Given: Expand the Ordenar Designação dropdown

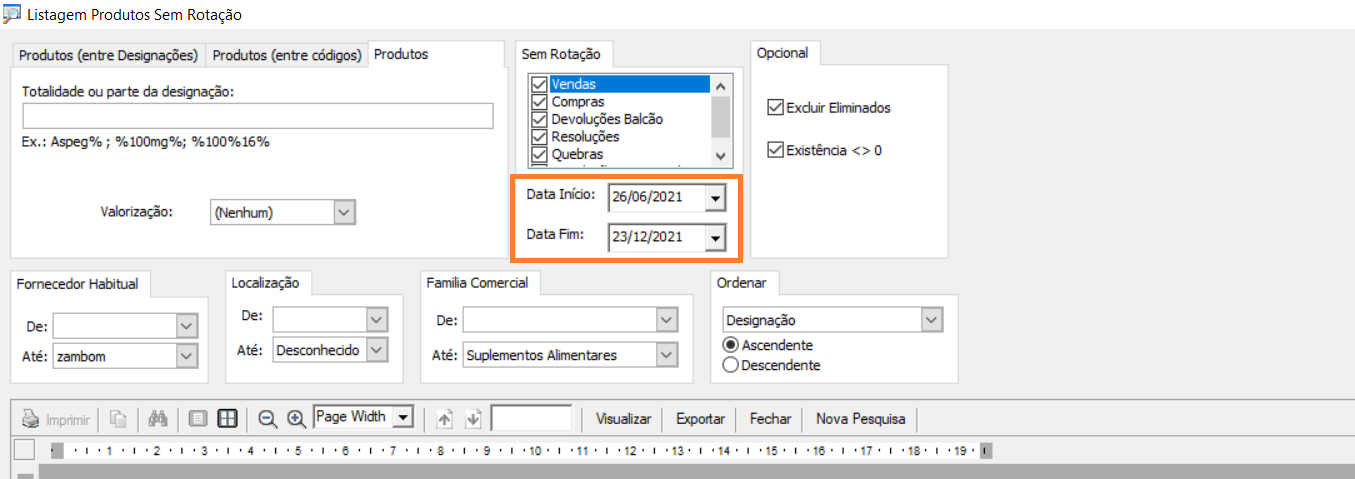Looking at the screenshot, I should 931,320.
